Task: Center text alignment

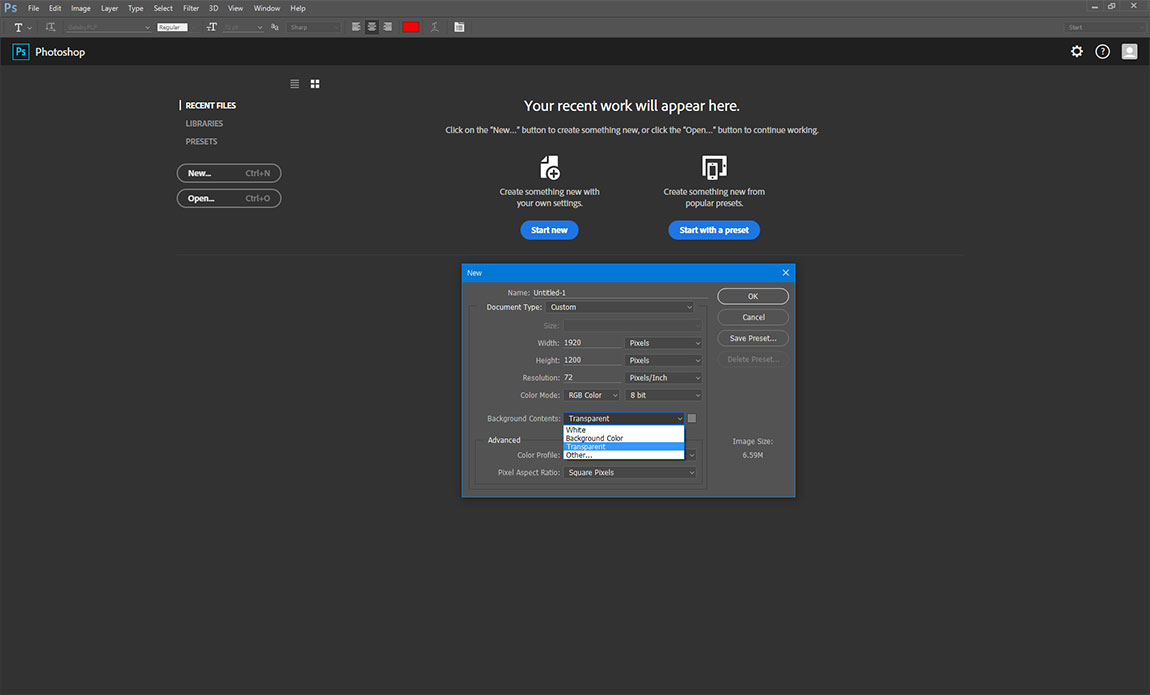Action: click(372, 27)
